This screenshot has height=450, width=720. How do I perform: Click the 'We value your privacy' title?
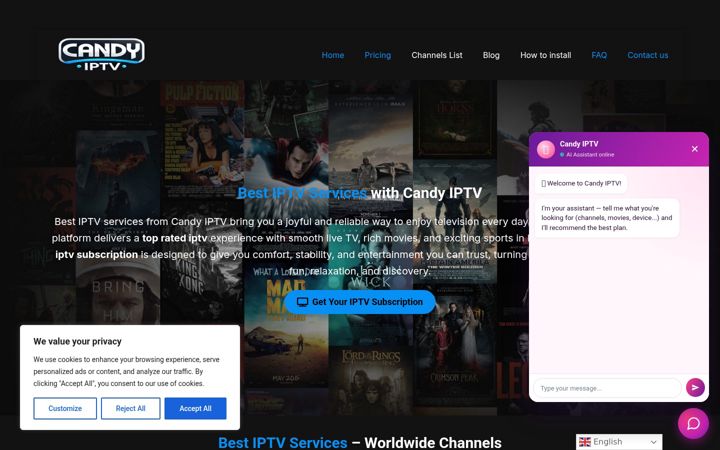click(x=77, y=341)
